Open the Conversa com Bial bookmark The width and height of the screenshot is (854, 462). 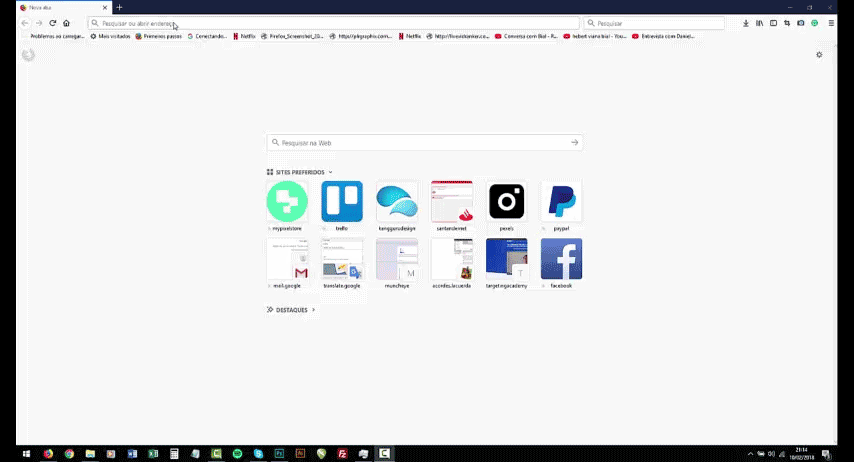click(526, 37)
